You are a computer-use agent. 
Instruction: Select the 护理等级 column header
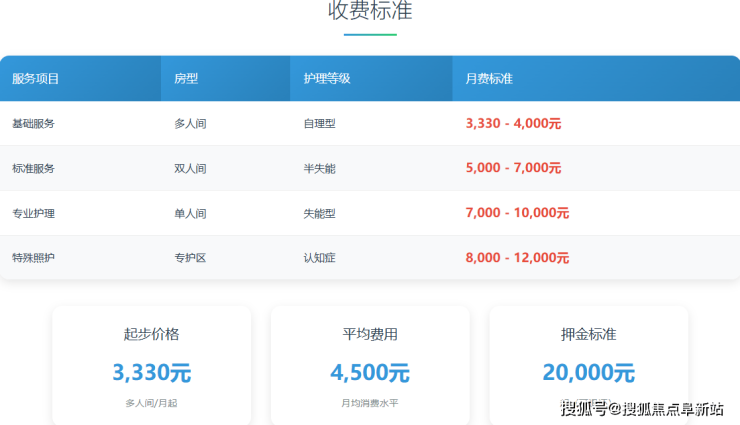point(326,78)
